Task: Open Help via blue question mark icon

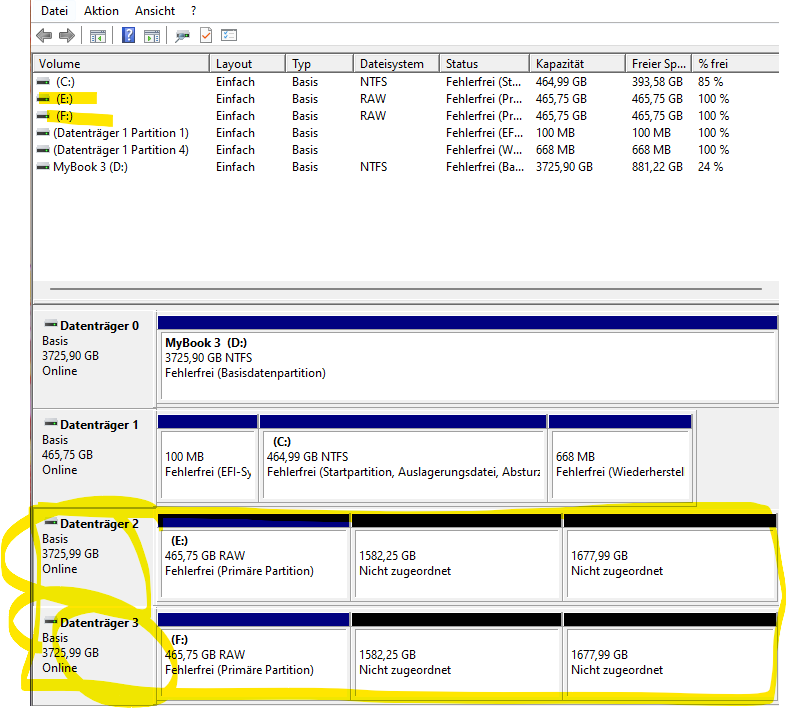Action: pyautogui.click(x=128, y=35)
